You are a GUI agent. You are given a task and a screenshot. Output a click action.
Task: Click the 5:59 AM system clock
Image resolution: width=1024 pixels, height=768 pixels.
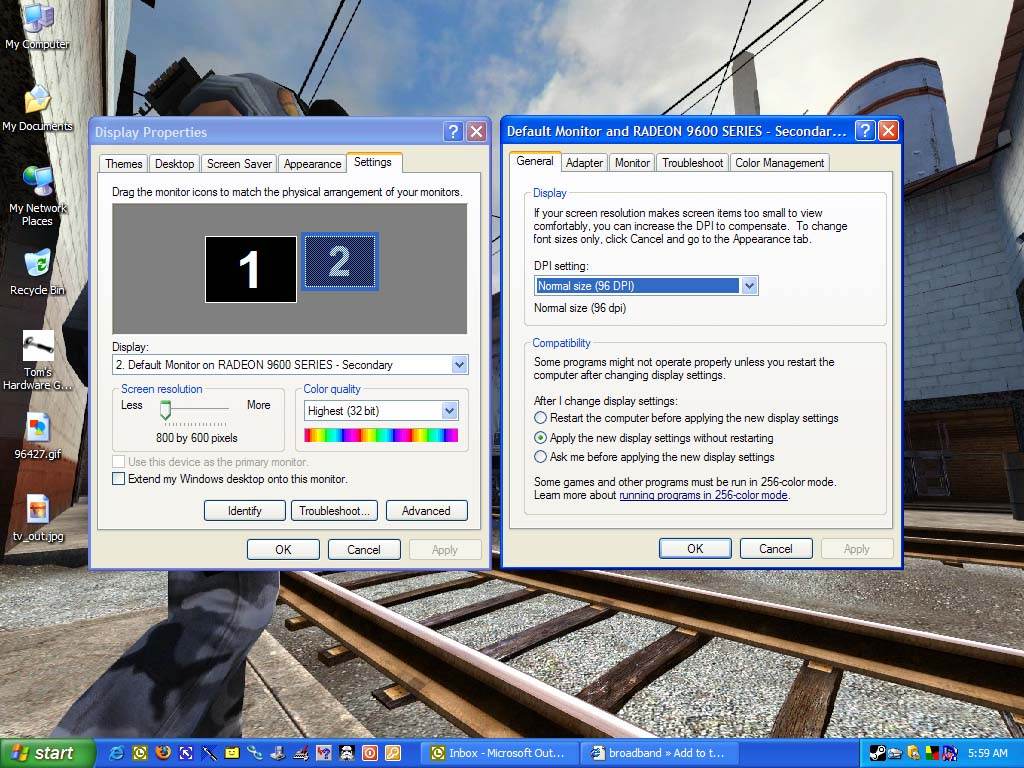pyautogui.click(x=987, y=753)
